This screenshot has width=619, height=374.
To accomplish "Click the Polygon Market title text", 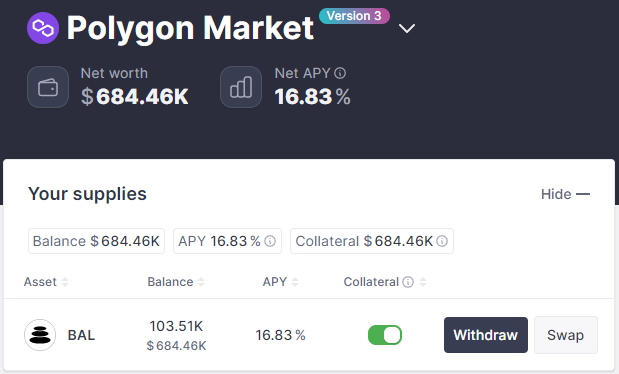I will 190,28.
